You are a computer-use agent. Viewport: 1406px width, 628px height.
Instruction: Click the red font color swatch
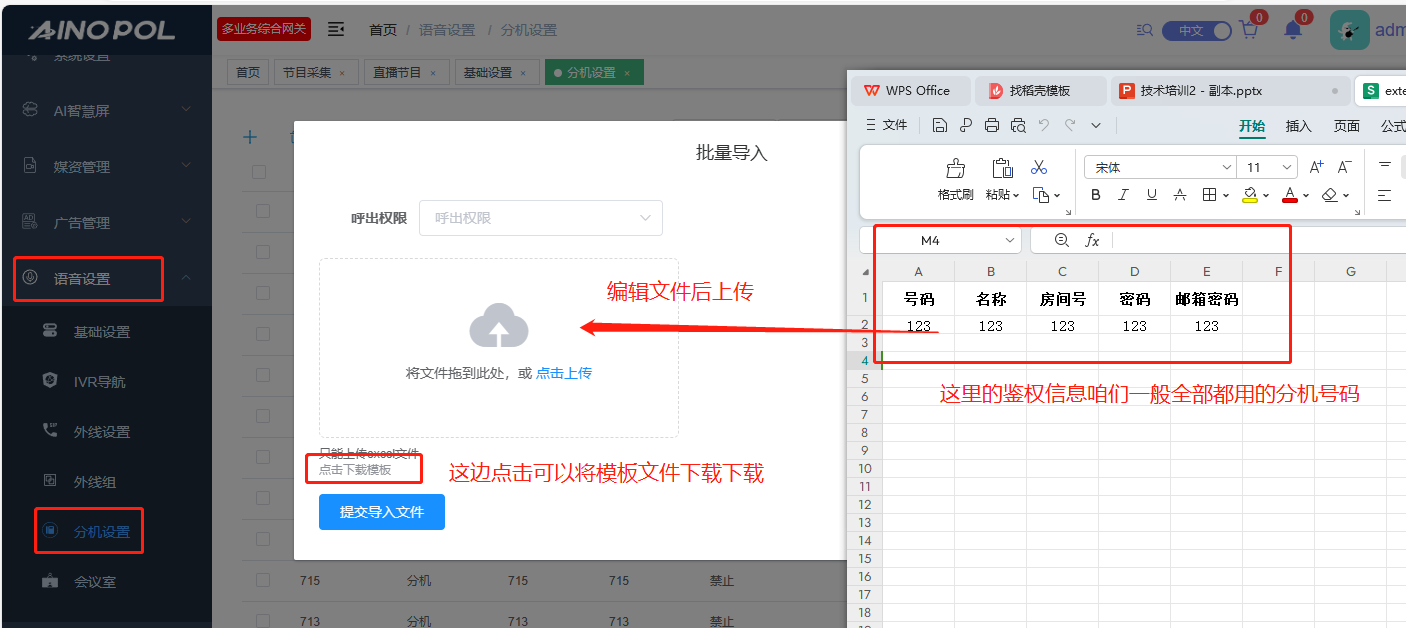1289,195
